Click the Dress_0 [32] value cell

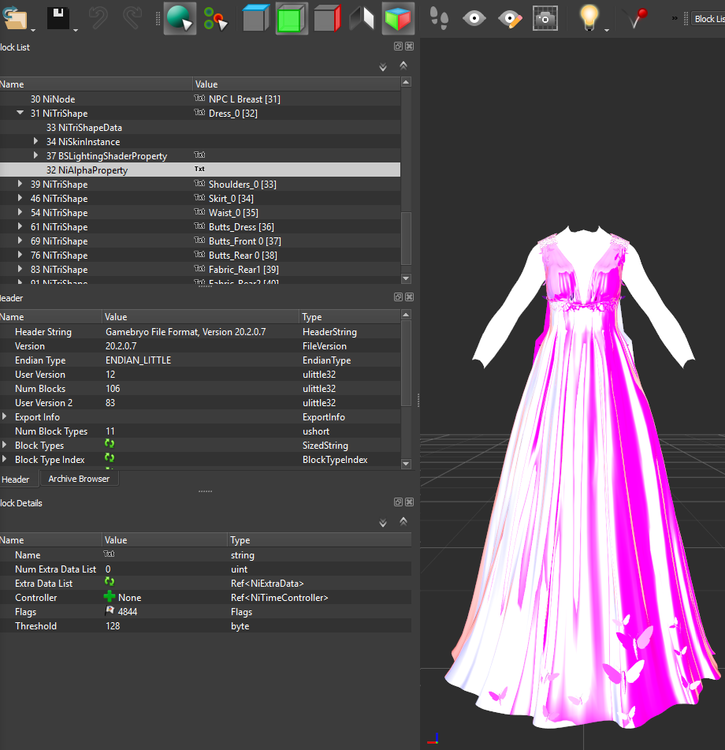coord(233,113)
